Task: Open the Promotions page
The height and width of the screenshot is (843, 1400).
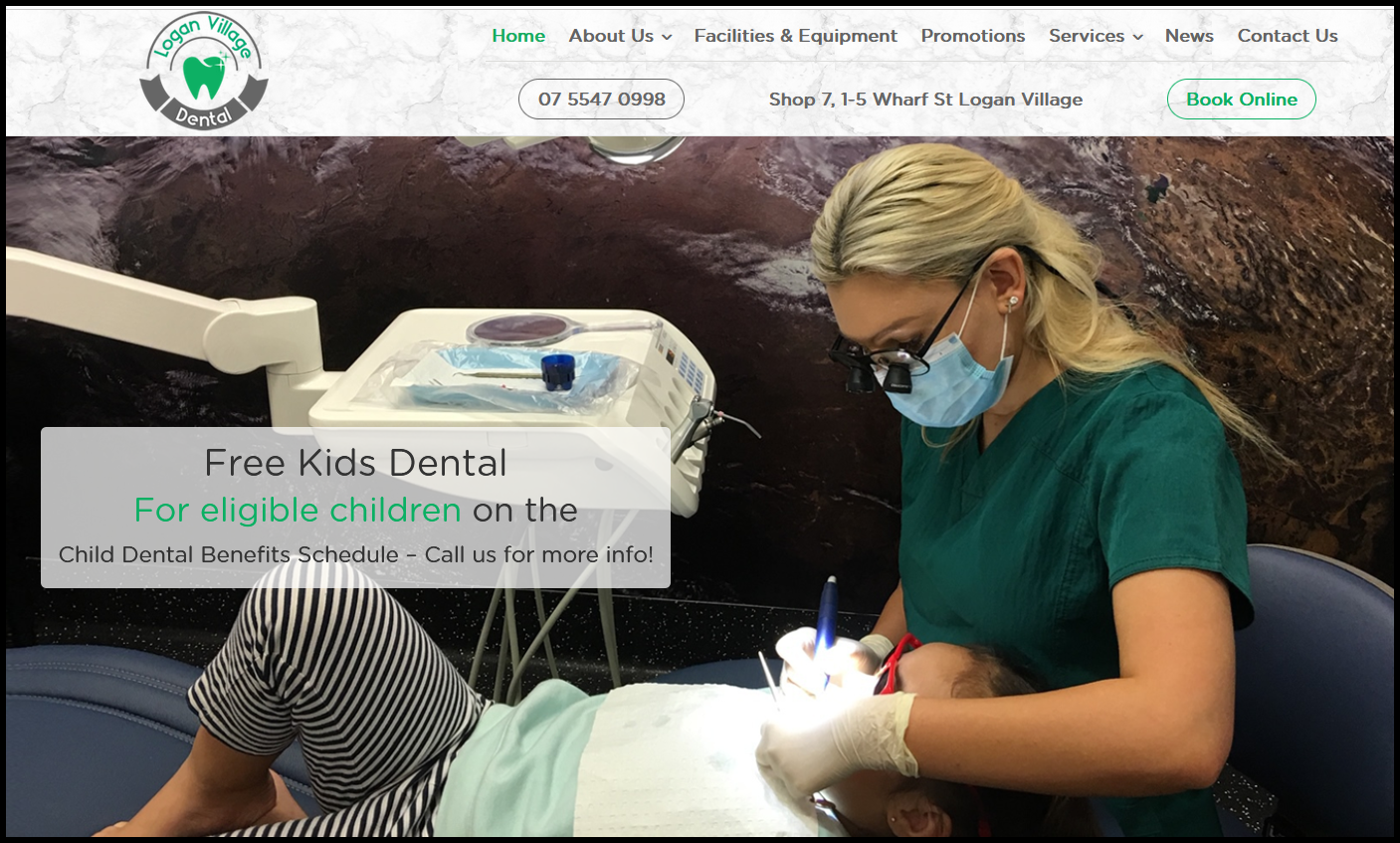Action: coord(972,36)
